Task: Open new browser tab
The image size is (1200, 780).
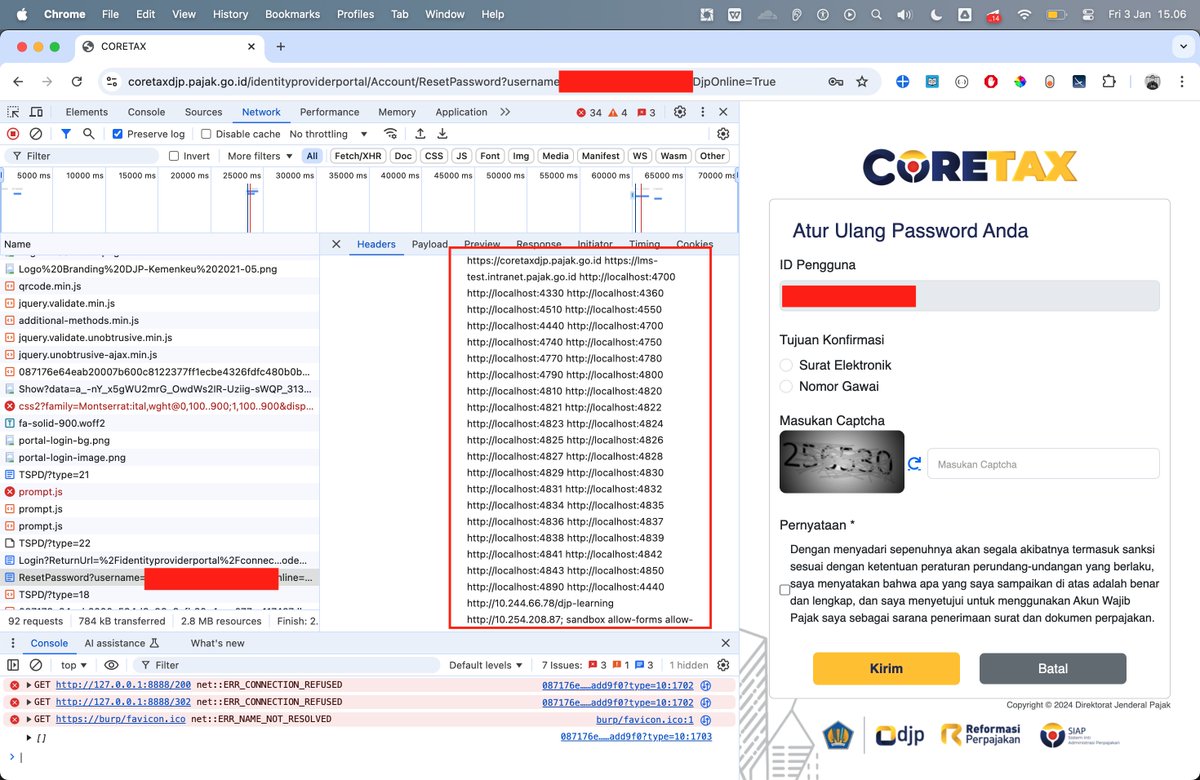Action: (281, 46)
